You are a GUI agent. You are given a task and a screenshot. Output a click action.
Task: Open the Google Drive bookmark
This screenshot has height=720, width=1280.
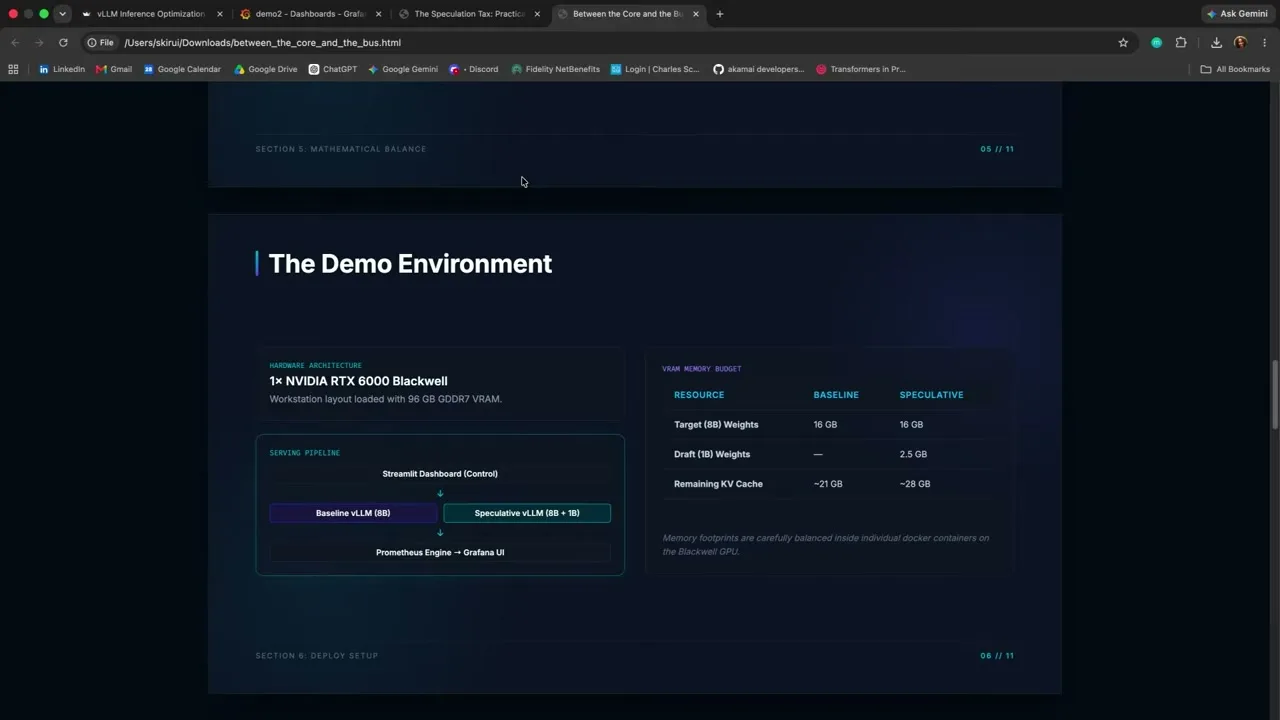(x=265, y=69)
